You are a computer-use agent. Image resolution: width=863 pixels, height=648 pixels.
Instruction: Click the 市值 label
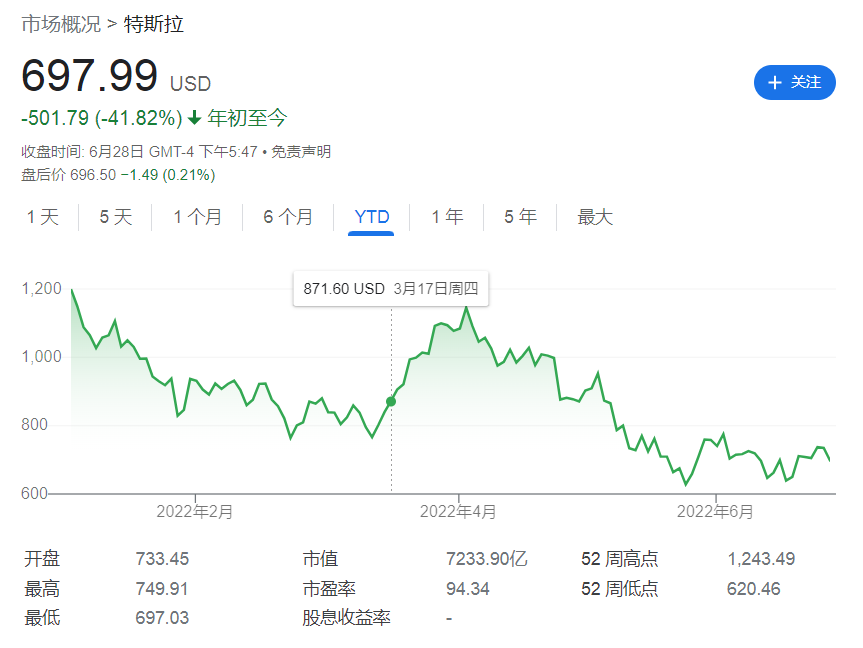[x=320, y=559]
